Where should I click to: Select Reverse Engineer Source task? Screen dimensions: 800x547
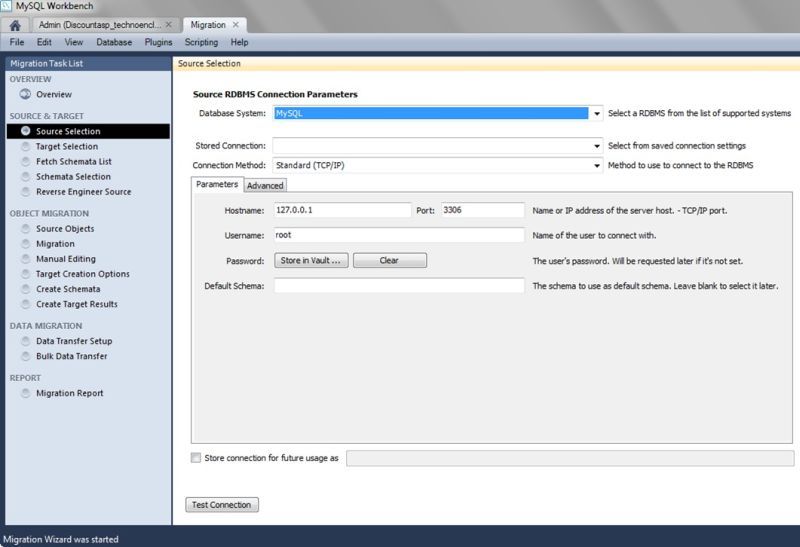[84, 192]
